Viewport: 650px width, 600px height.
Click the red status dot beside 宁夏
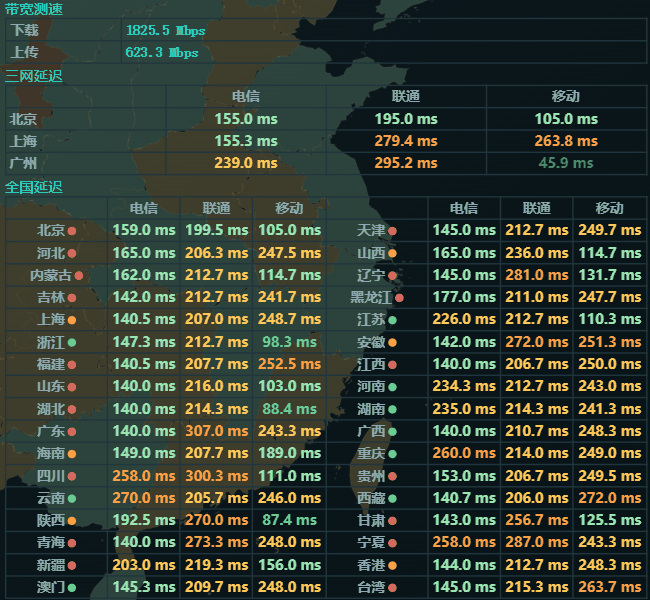(392, 543)
